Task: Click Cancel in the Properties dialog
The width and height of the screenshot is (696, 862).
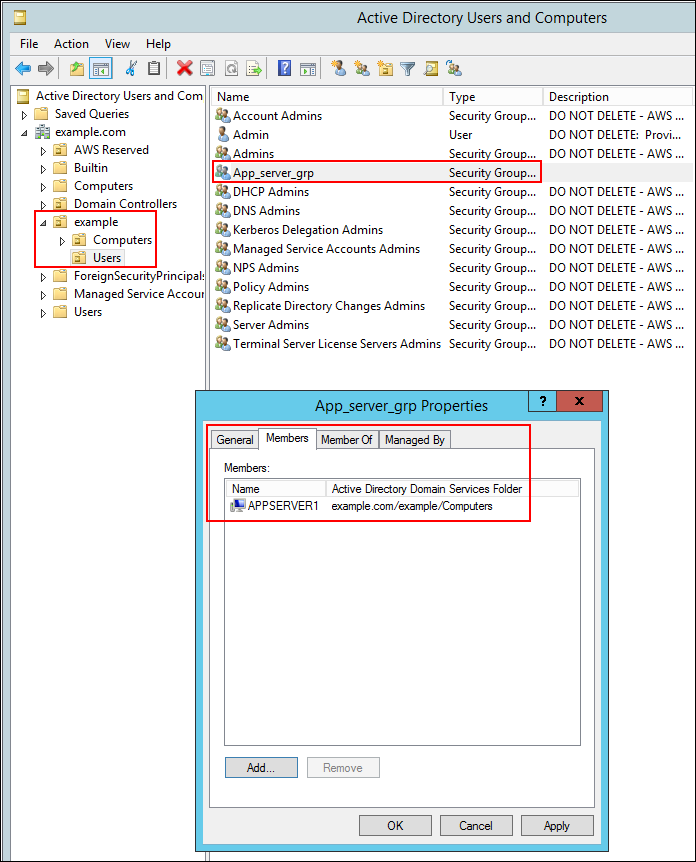Action: coord(476,826)
